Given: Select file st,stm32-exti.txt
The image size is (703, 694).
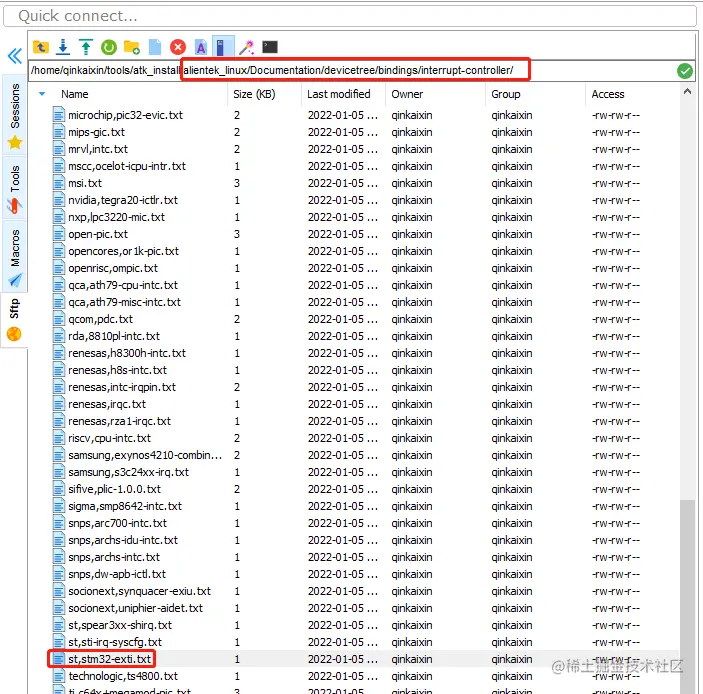Looking at the screenshot, I should (x=109, y=659).
